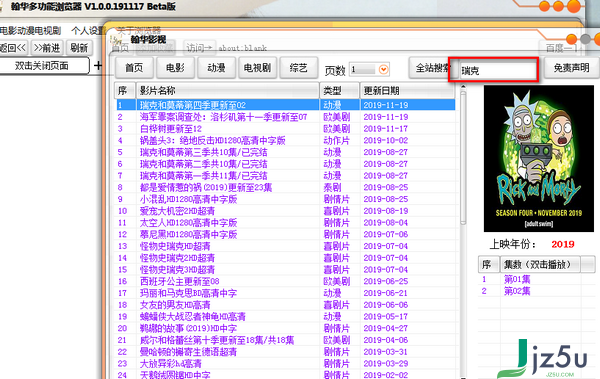Select row 爱宠大机密2HD超清
The height and width of the screenshot is (379, 600).
(285, 211)
